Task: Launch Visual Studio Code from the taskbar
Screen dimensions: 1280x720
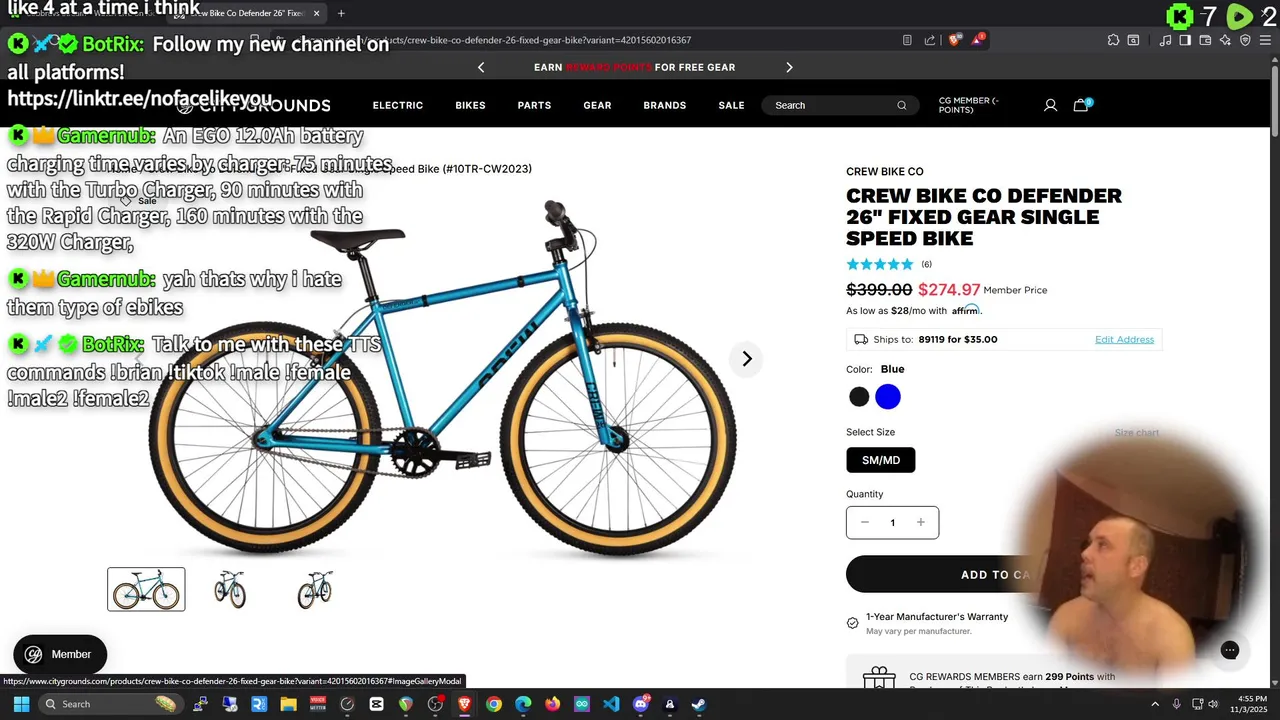Action: click(x=611, y=704)
